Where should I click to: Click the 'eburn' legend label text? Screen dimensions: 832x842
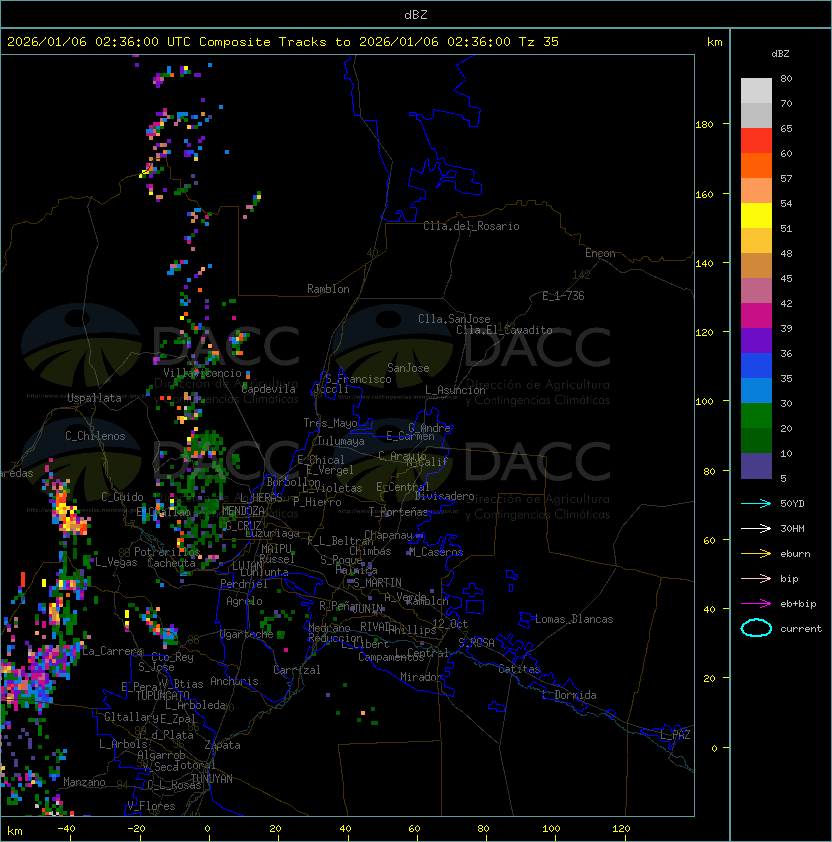(x=795, y=554)
